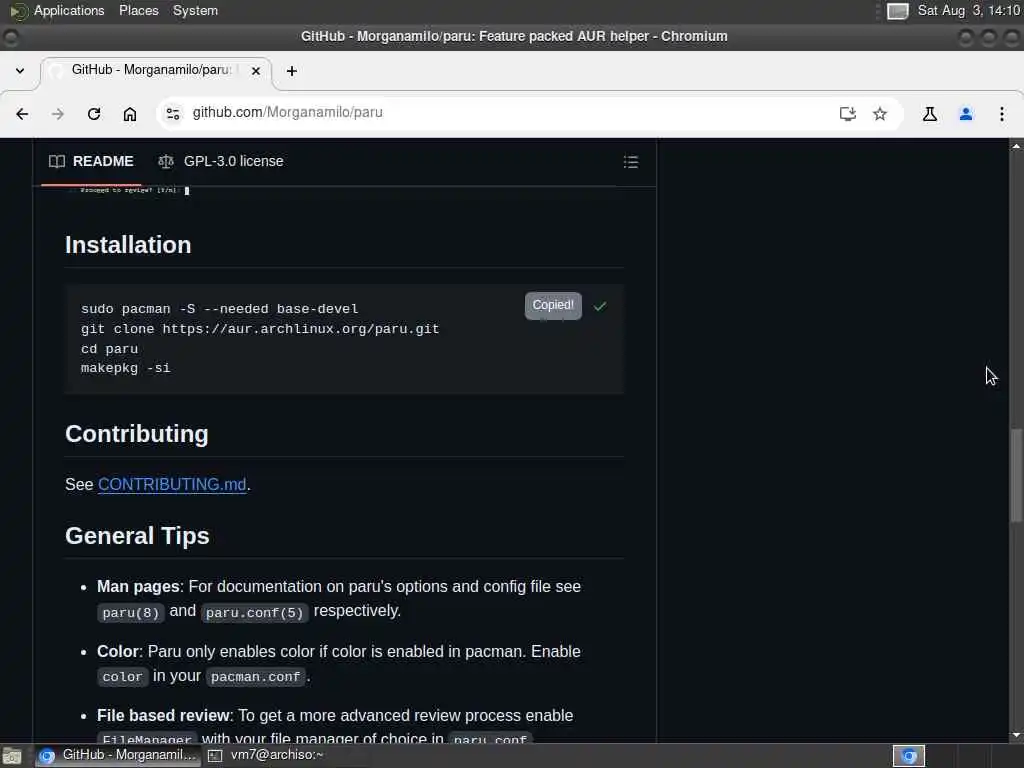Click the page vertical scrollbar thumb
The height and width of the screenshot is (768, 1024).
1016,475
